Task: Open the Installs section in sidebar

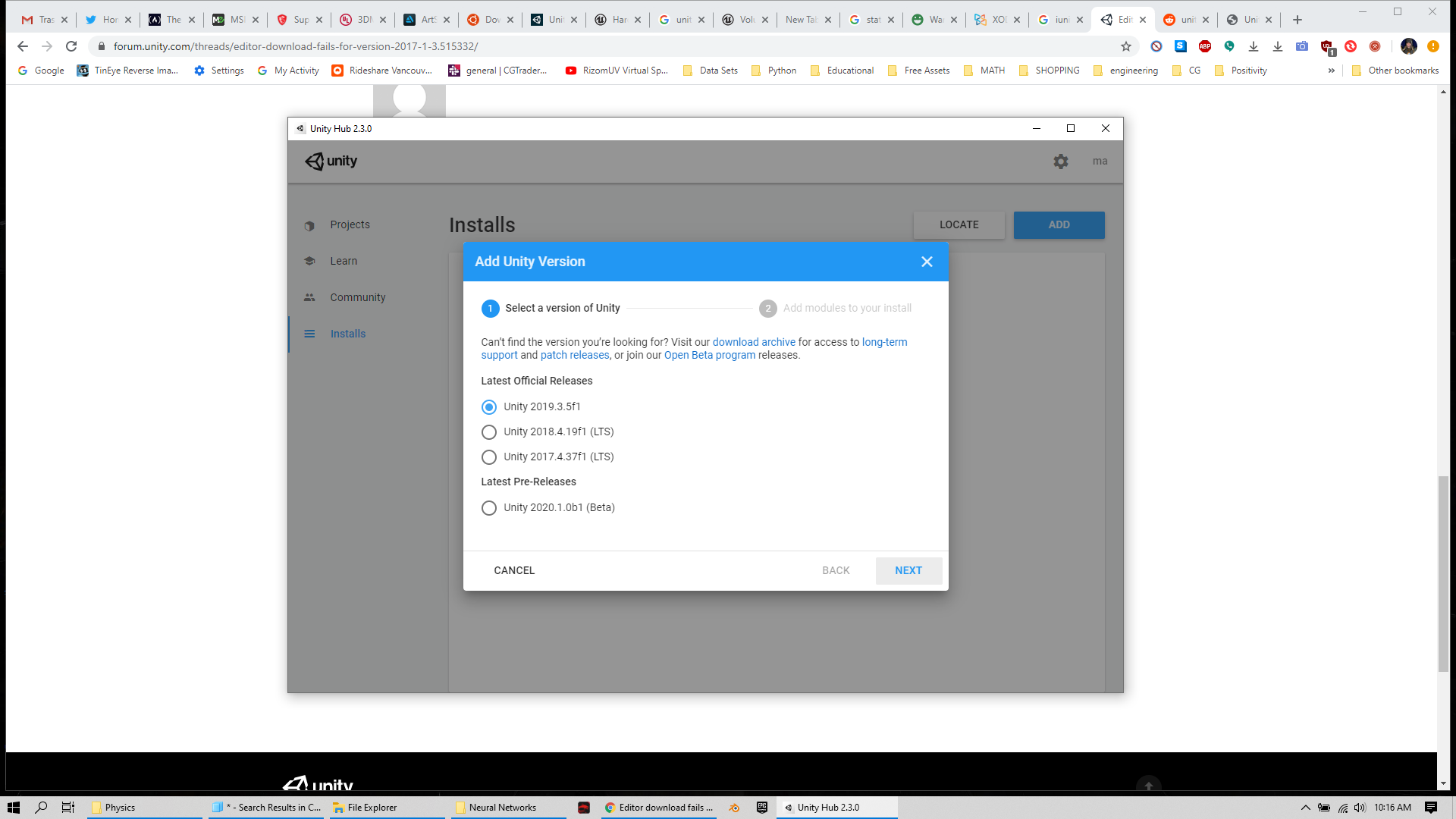Action: (347, 334)
